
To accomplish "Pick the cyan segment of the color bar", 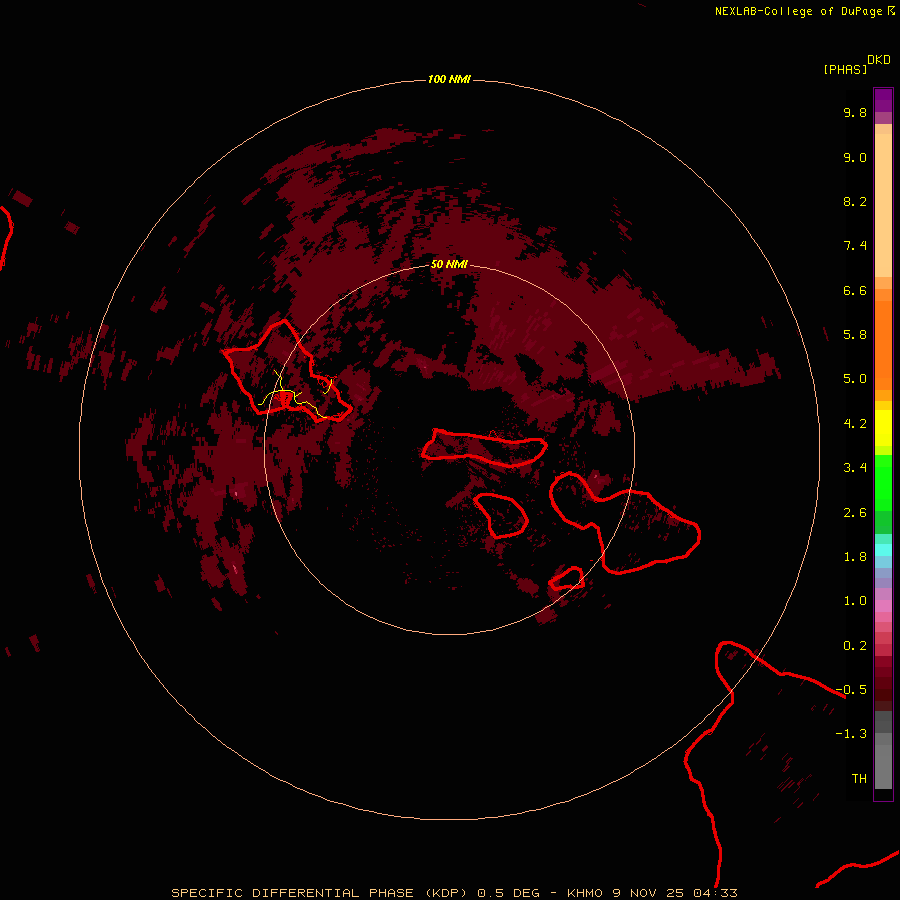I will click(883, 549).
